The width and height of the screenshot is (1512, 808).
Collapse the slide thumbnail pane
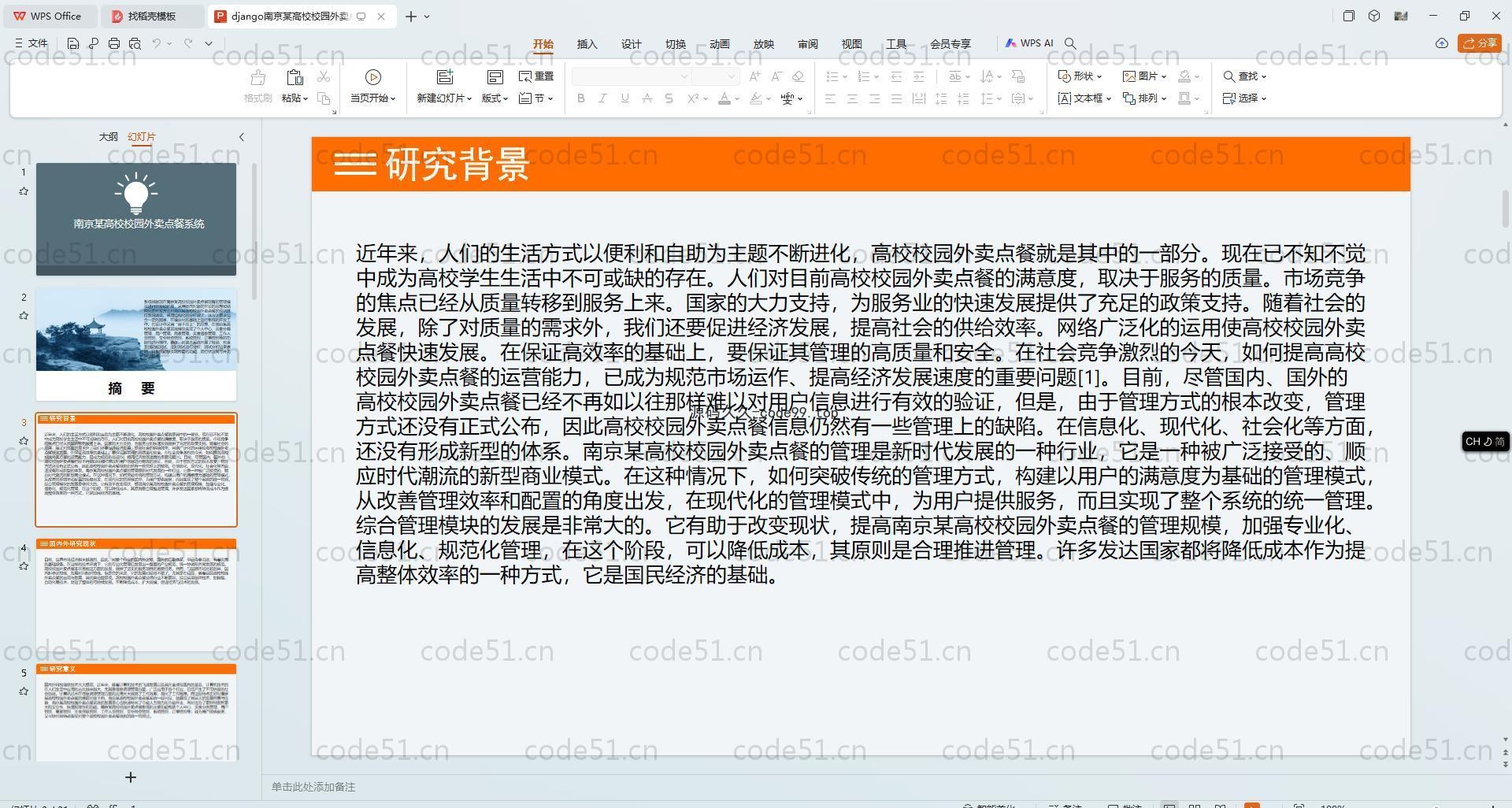(242, 137)
